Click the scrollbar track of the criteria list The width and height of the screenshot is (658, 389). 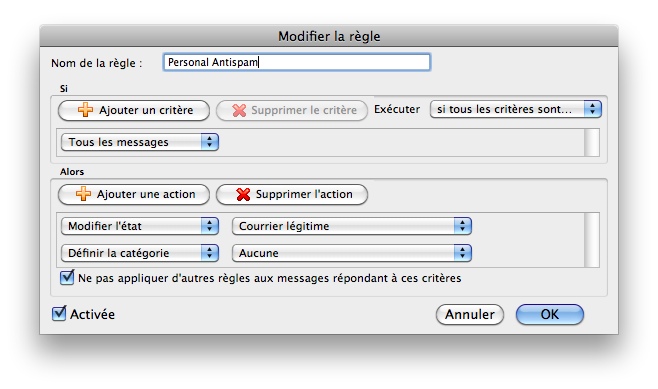(592, 143)
